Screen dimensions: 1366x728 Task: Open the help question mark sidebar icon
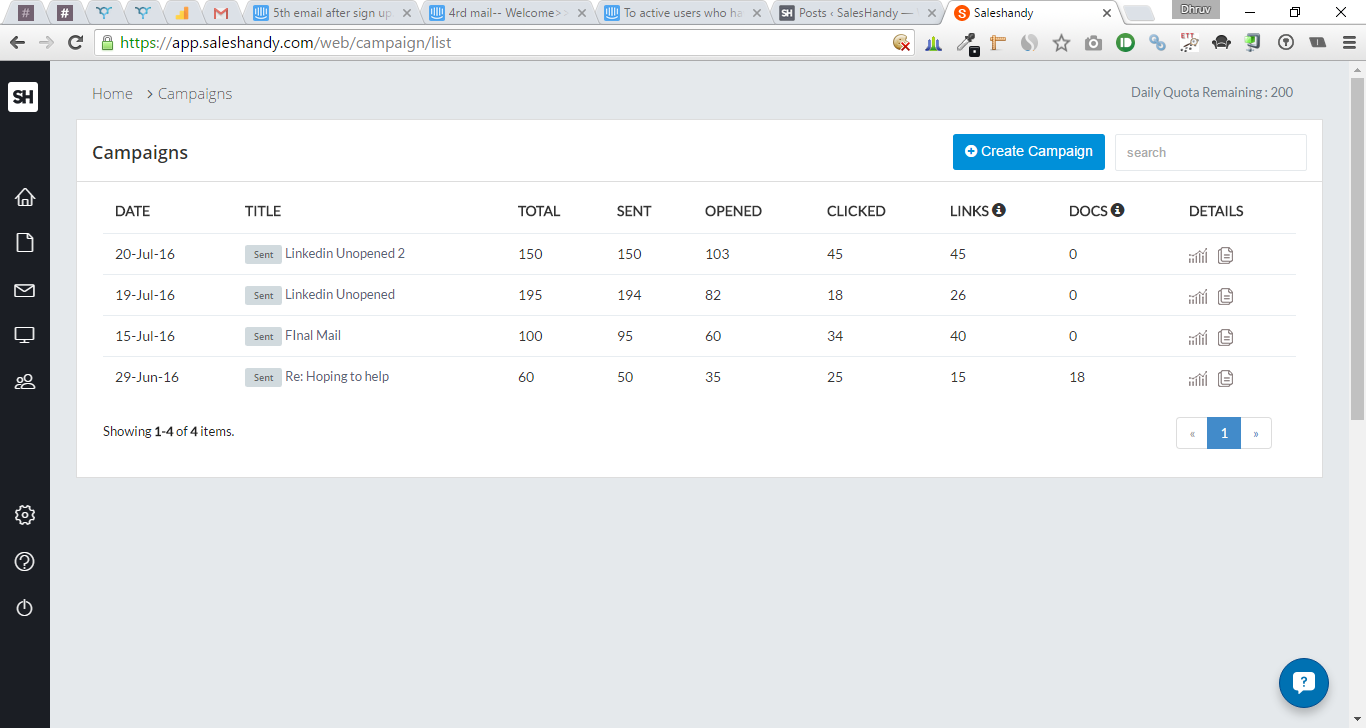coord(25,562)
